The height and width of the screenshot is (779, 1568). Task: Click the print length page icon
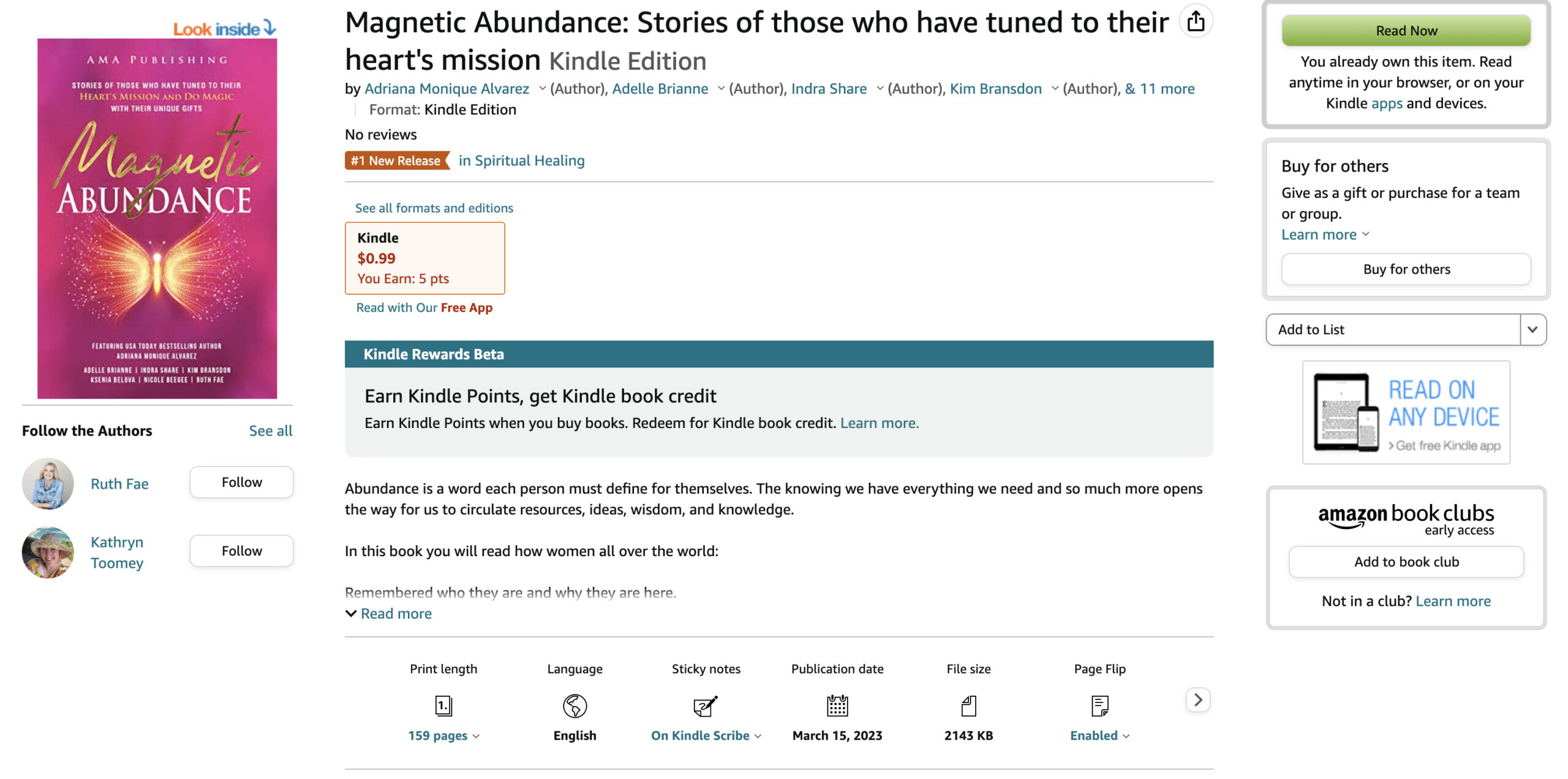[443, 706]
